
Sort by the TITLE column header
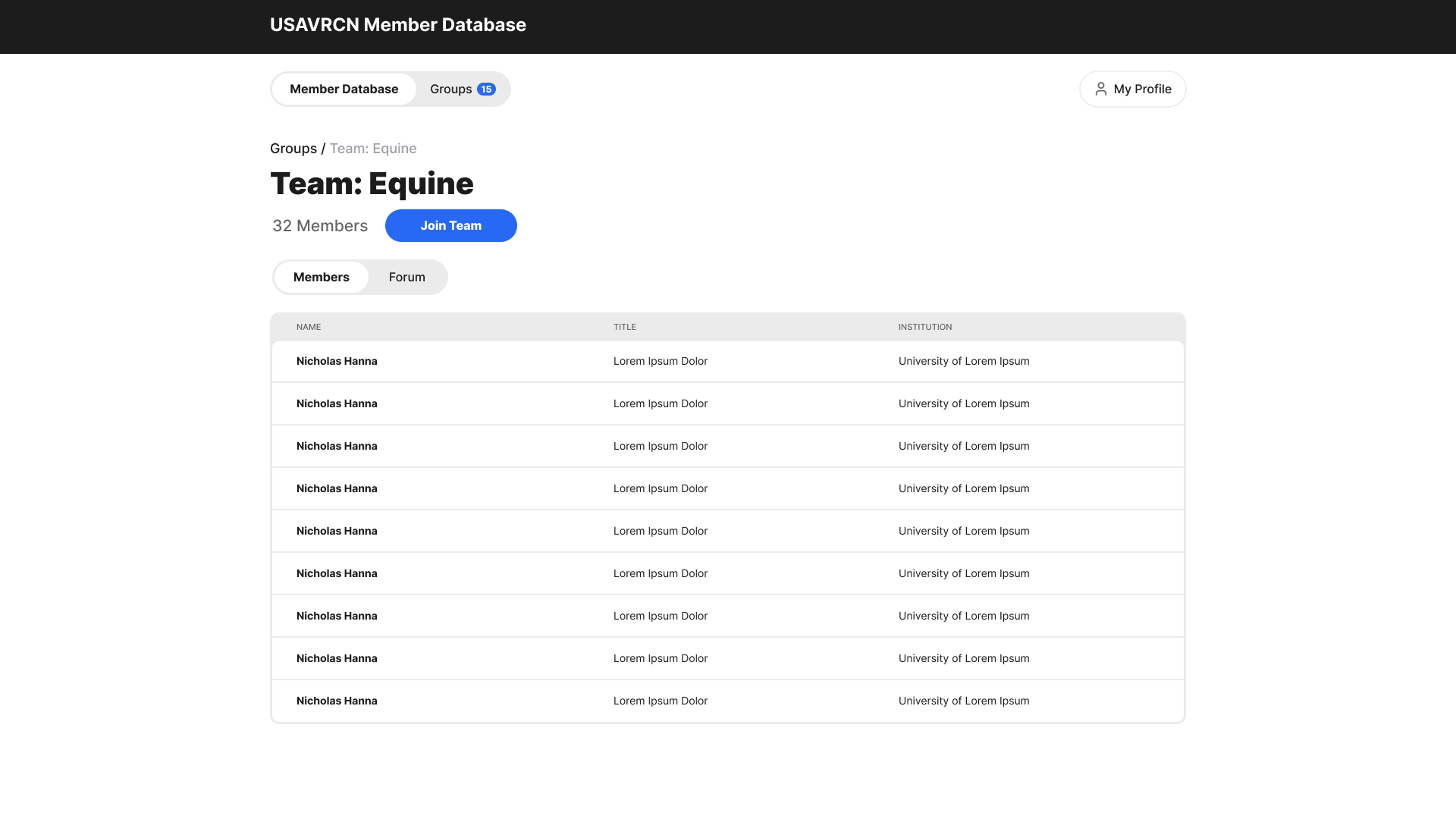[x=624, y=327]
